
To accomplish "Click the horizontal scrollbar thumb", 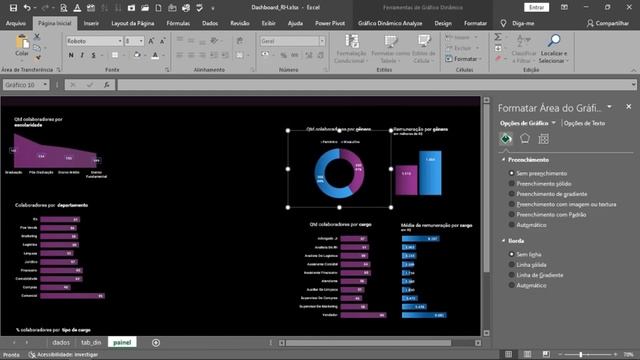I will 368,343.
